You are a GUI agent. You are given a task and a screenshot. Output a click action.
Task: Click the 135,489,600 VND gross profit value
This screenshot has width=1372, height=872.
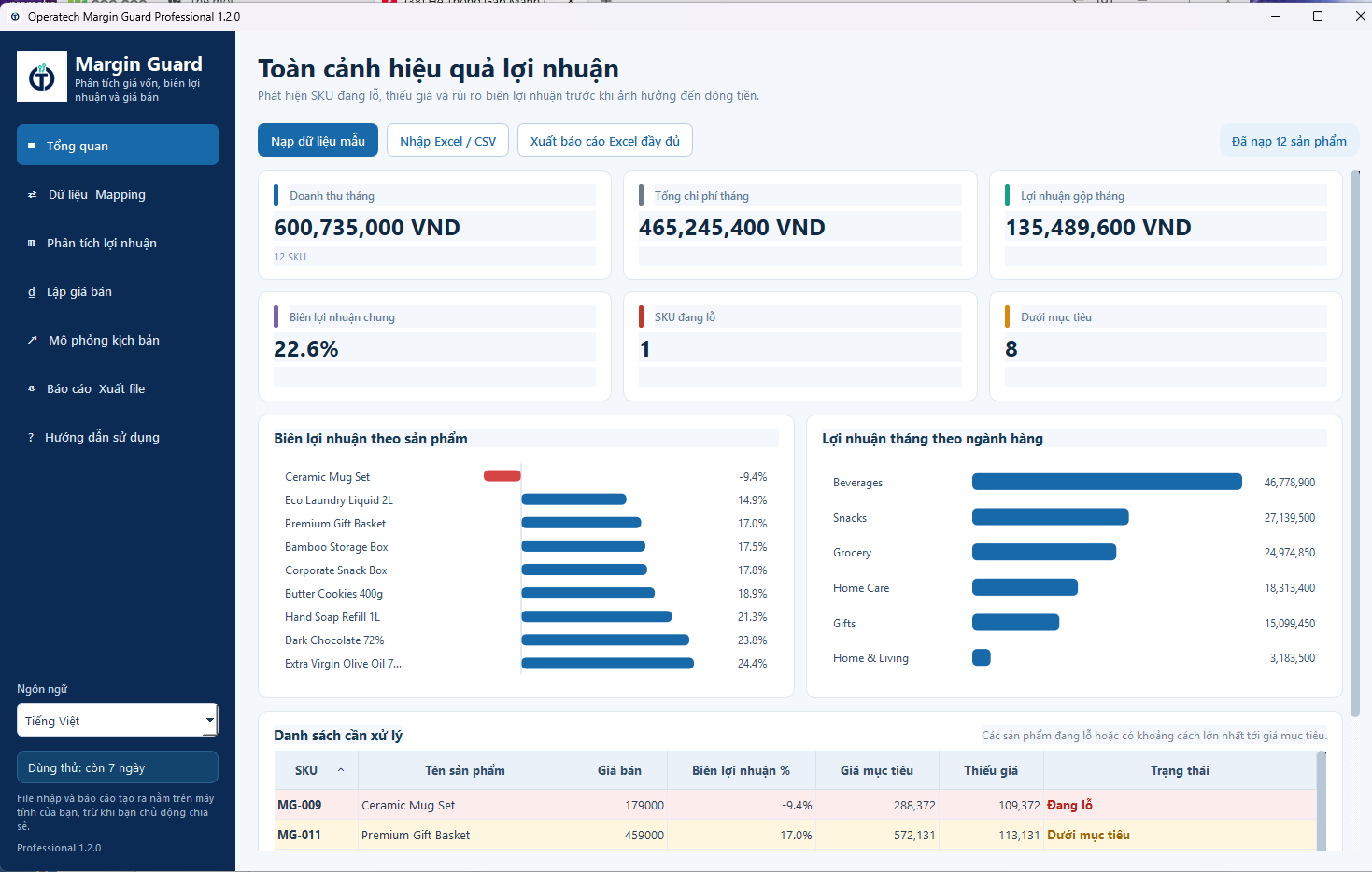pos(1098,228)
